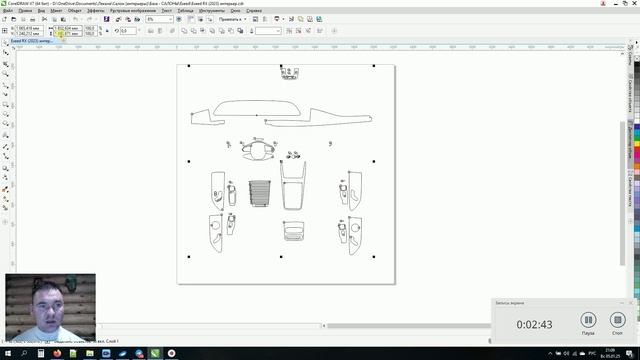Open the action center notification icon
This screenshot has height=360, width=640.
tap(630, 353)
